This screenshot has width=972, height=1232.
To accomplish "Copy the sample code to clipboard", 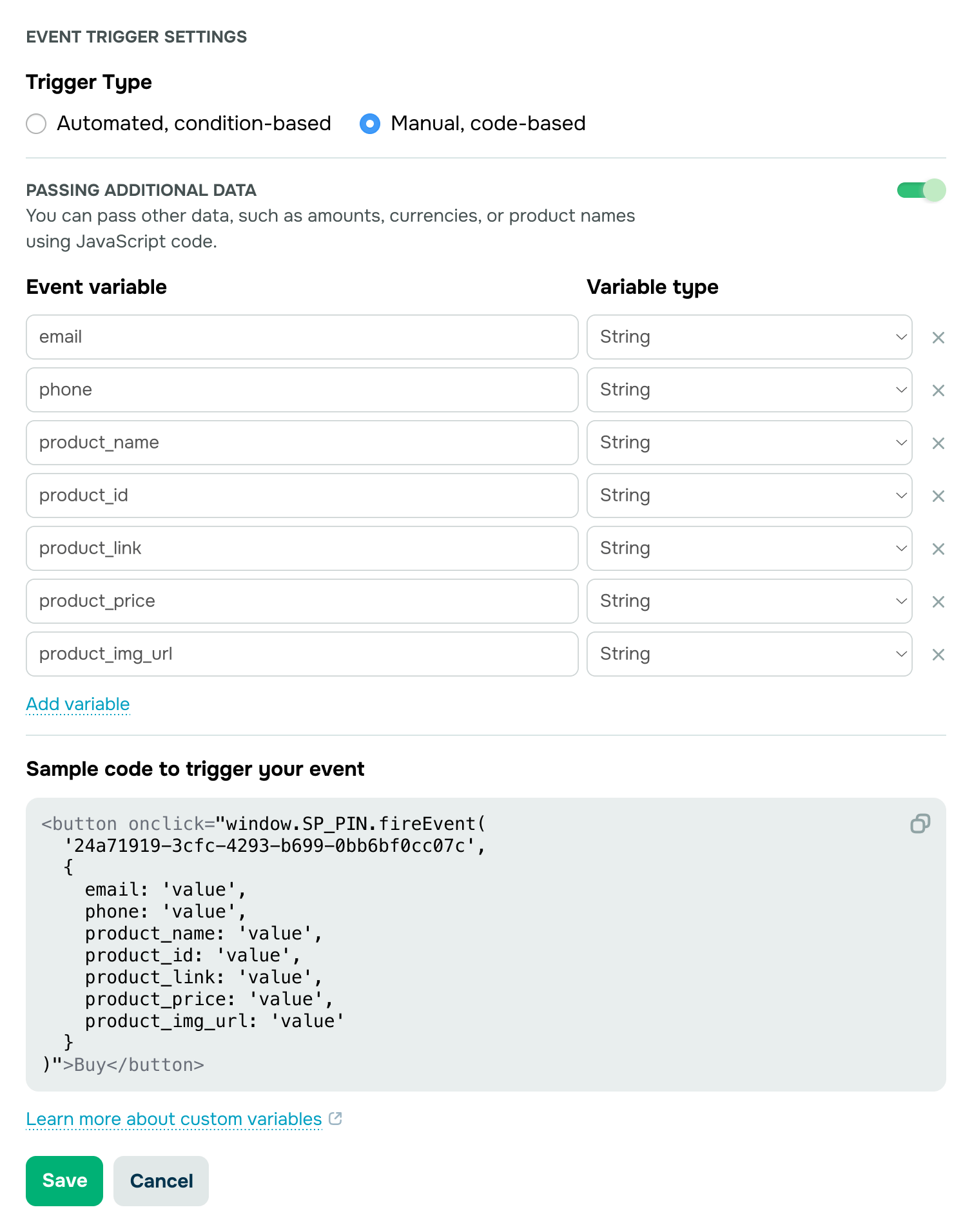I will (920, 823).
